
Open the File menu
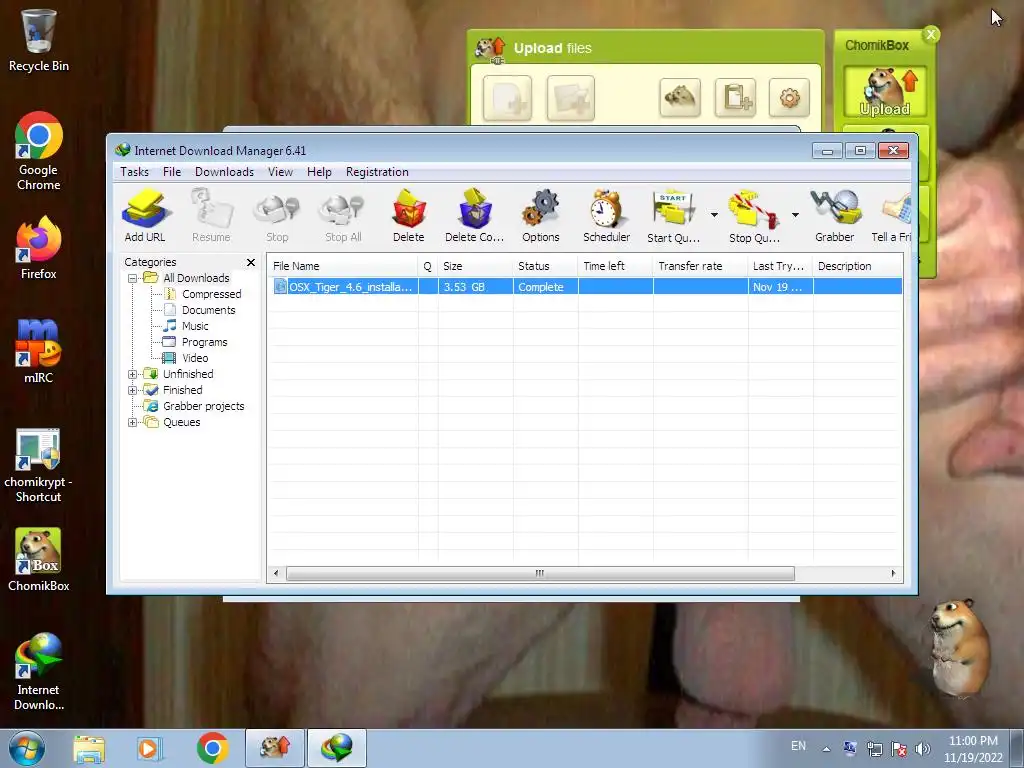click(x=172, y=172)
